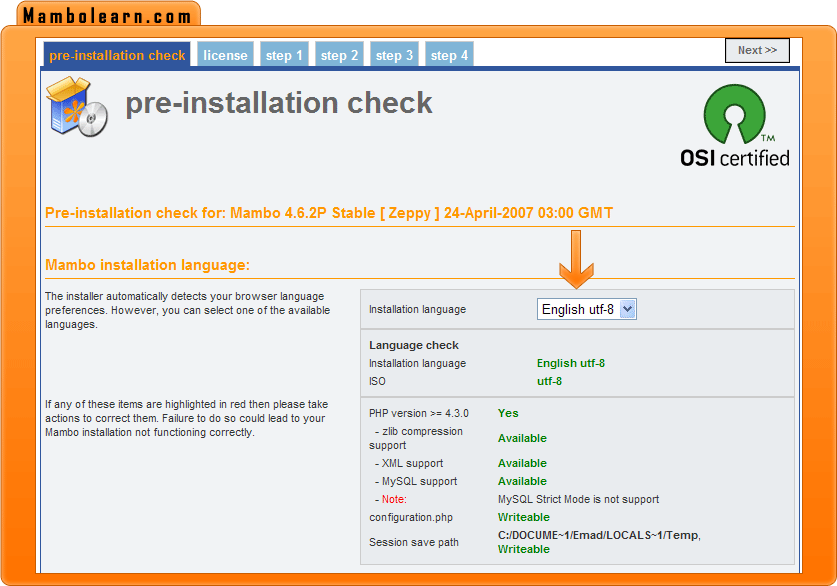The image size is (837, 586).
Task: Click 'If any of these items are highlighted' paragraph
Action: 186,418
